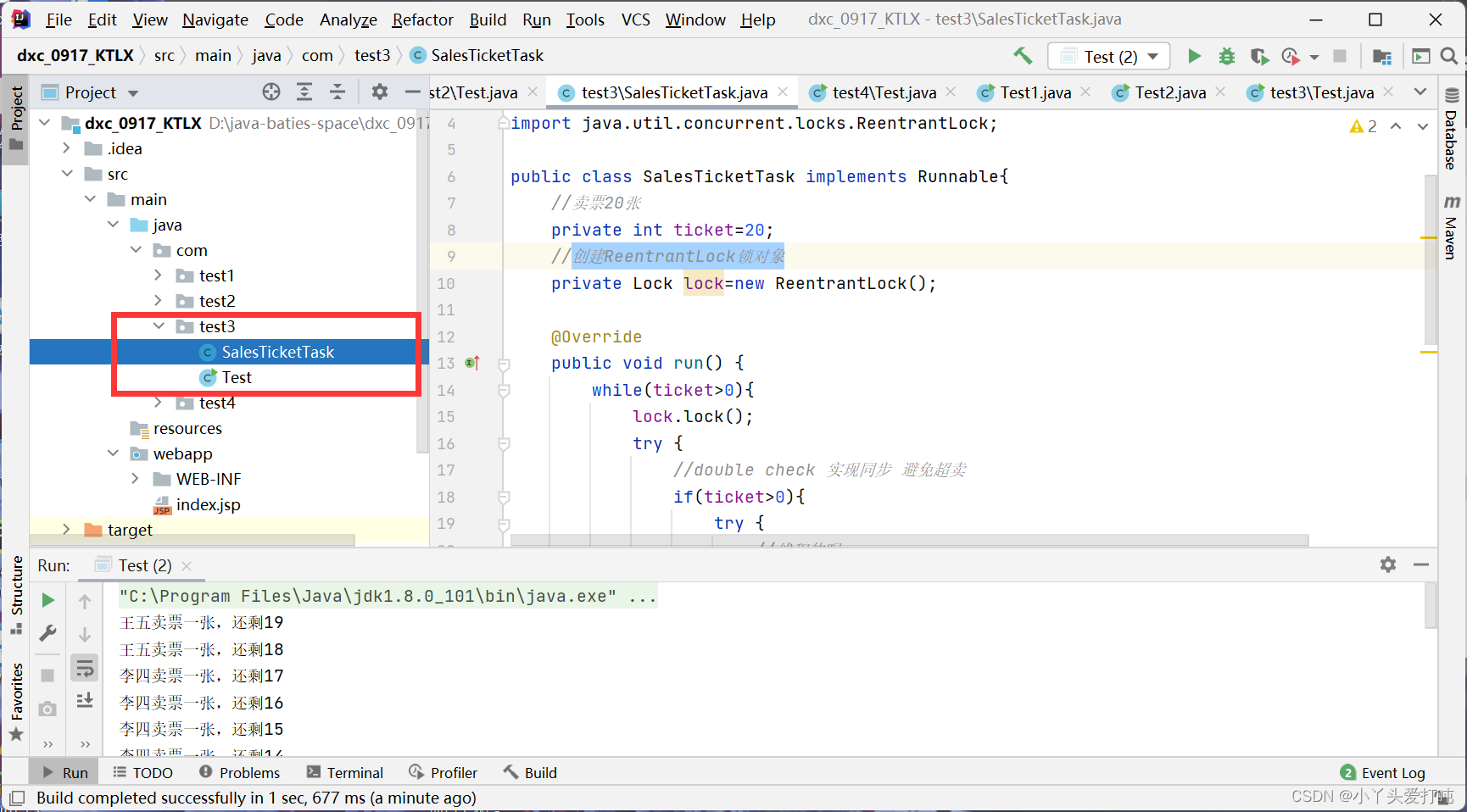Expand the WEB-INF folder
The image size is (1467, 812).
pyautogui.click(x=136, y=479)
